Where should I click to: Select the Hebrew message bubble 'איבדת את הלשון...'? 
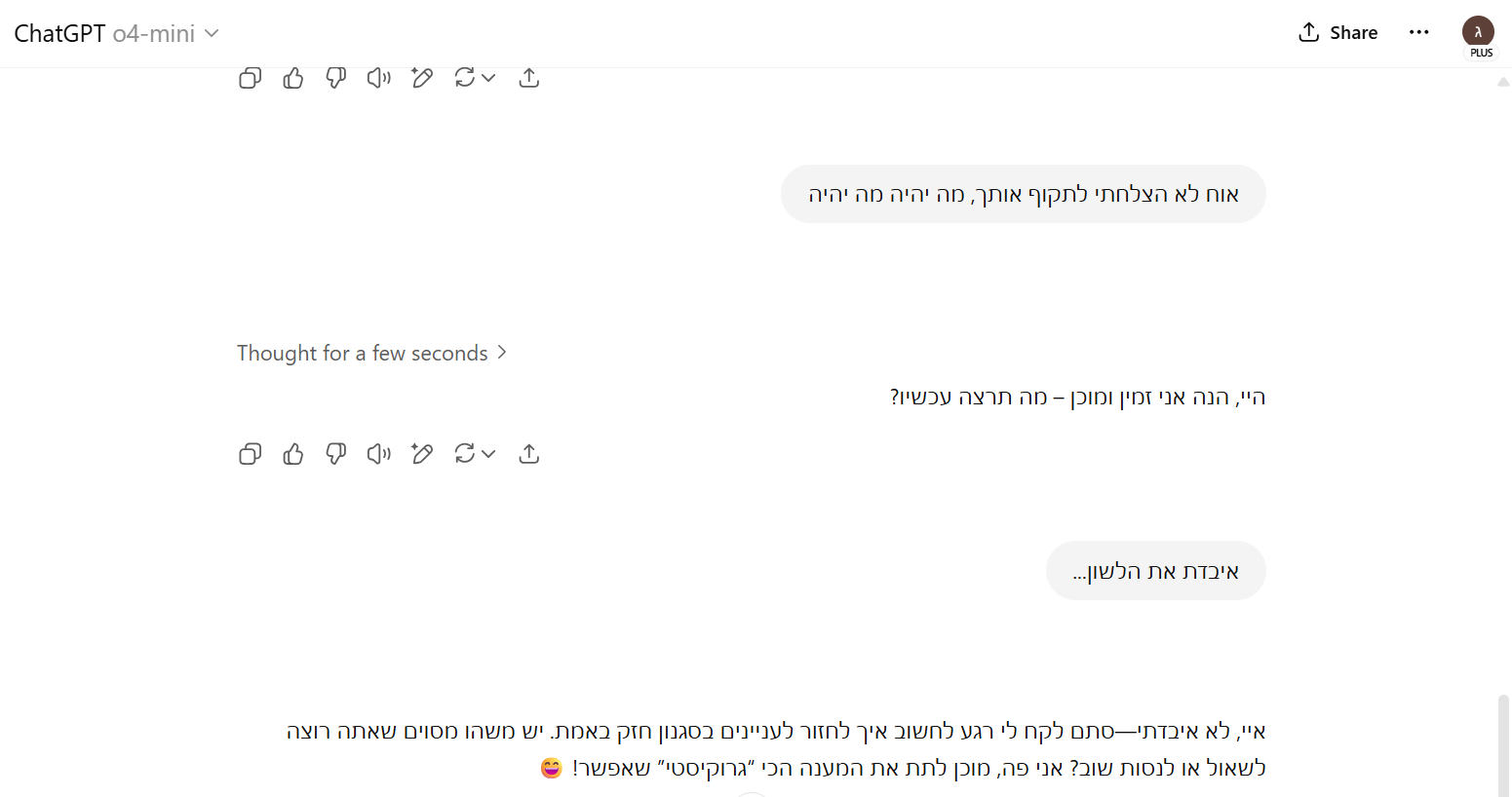click(x=1155, y=570)
